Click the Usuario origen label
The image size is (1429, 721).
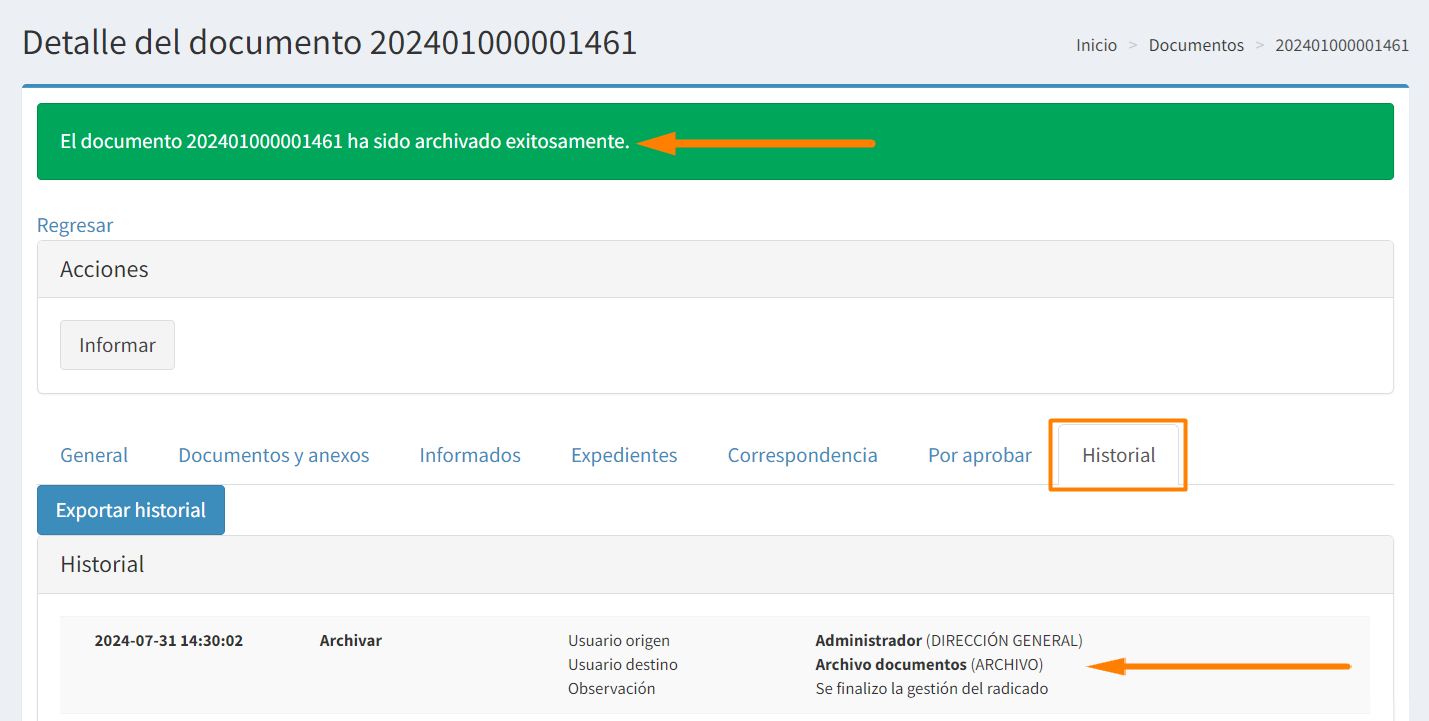click(619, 641)
